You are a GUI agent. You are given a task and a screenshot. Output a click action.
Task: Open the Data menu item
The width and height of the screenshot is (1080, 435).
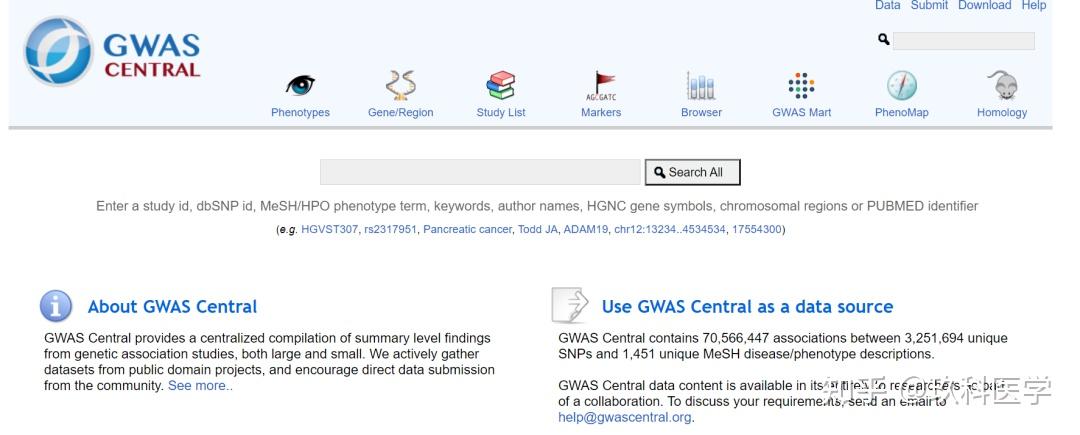pos(888,6)
